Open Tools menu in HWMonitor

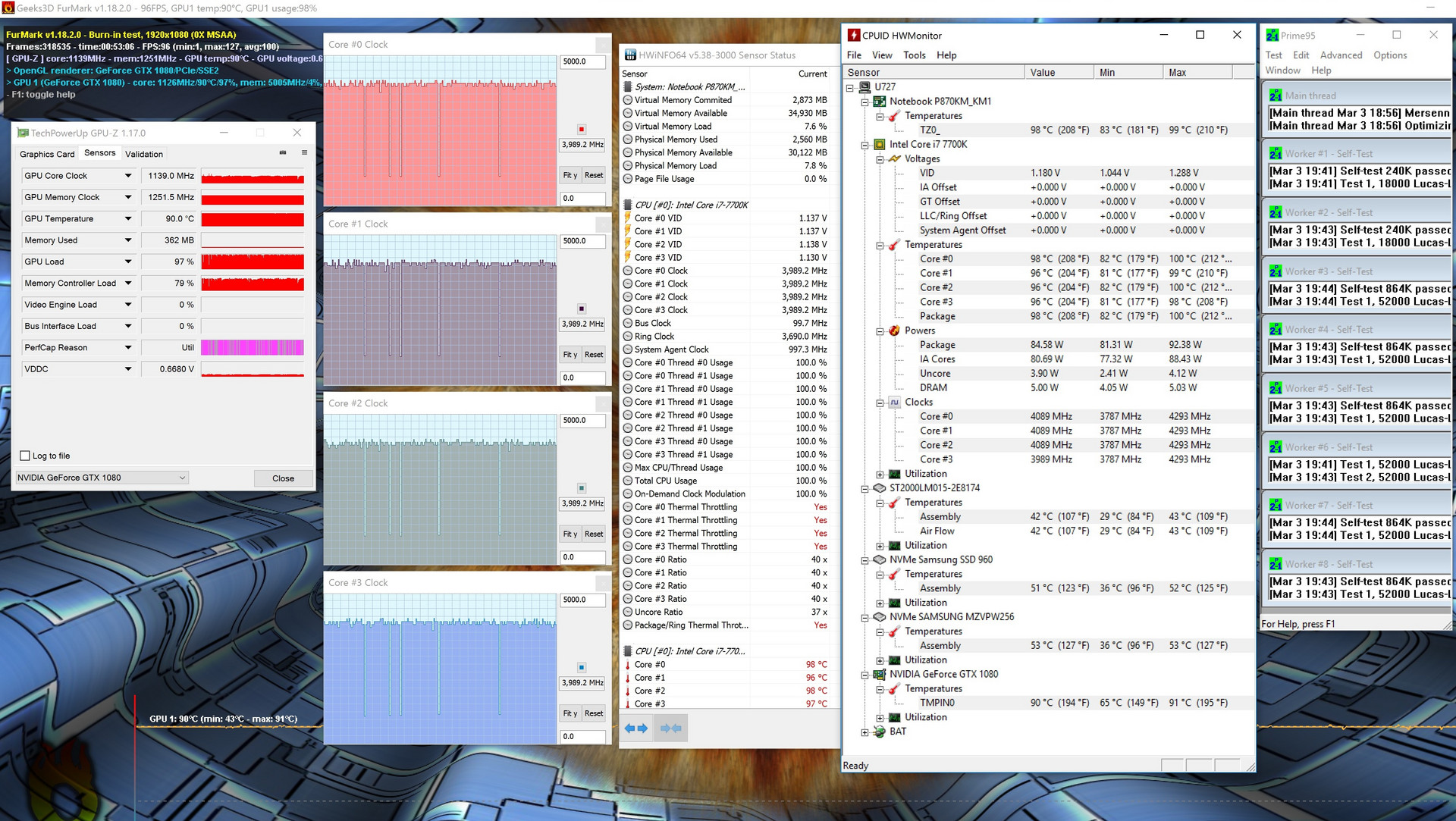coord(914,55)
